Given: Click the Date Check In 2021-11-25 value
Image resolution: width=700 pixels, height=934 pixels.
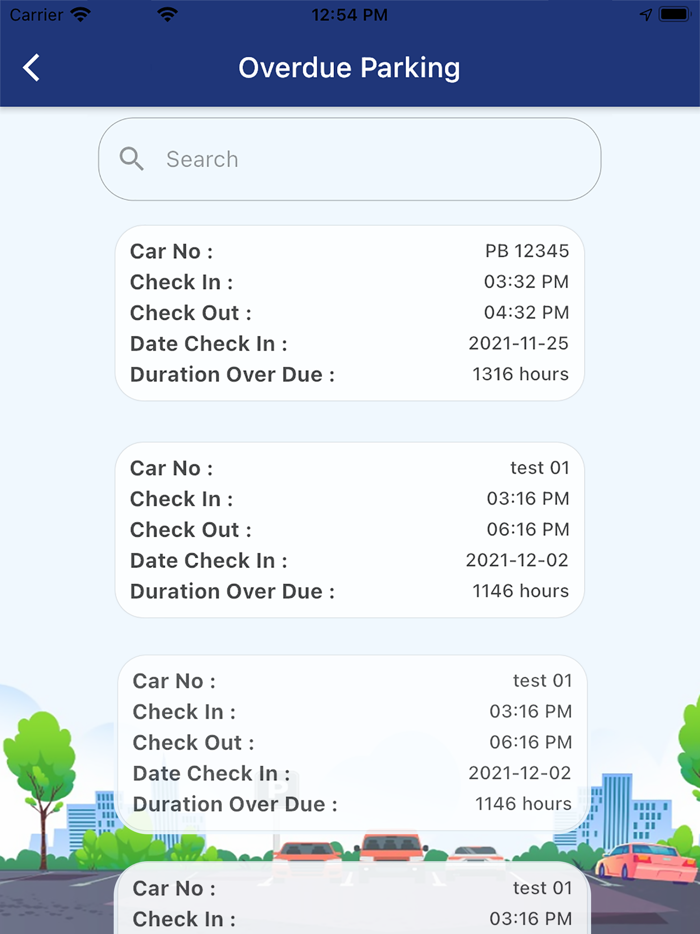Looking at the screenshot, I should pyautogui.click(x=519, y=343).
